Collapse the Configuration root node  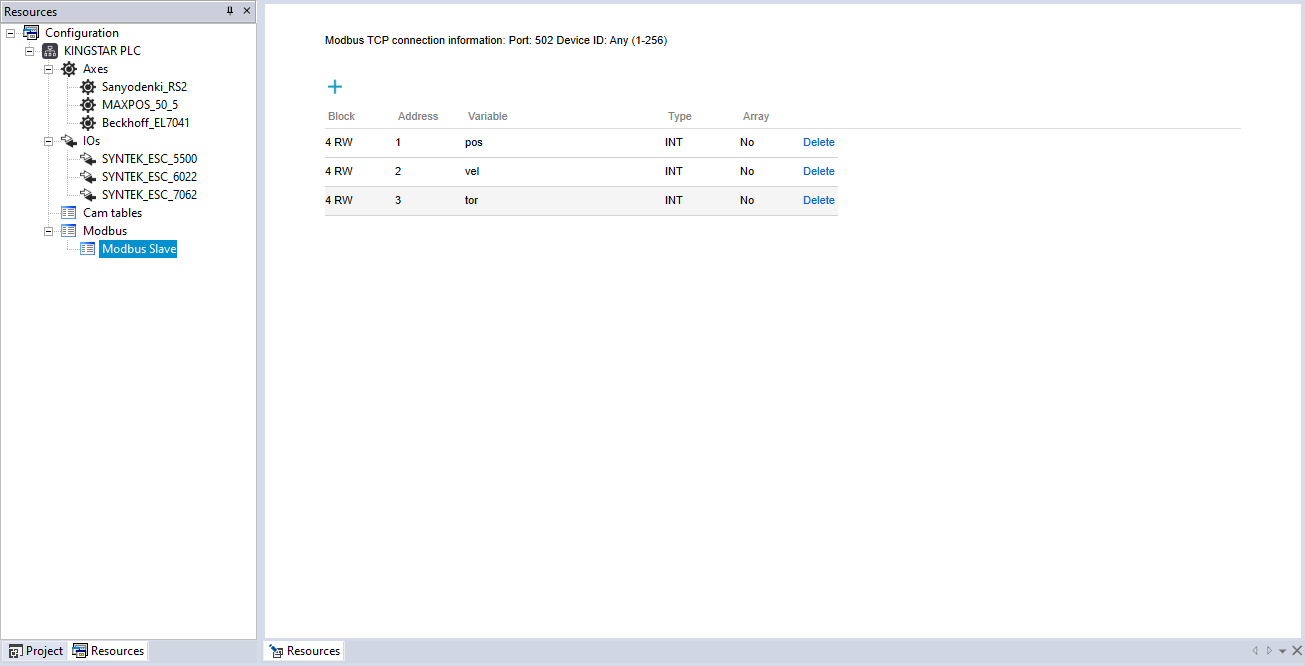coord(10,33)
